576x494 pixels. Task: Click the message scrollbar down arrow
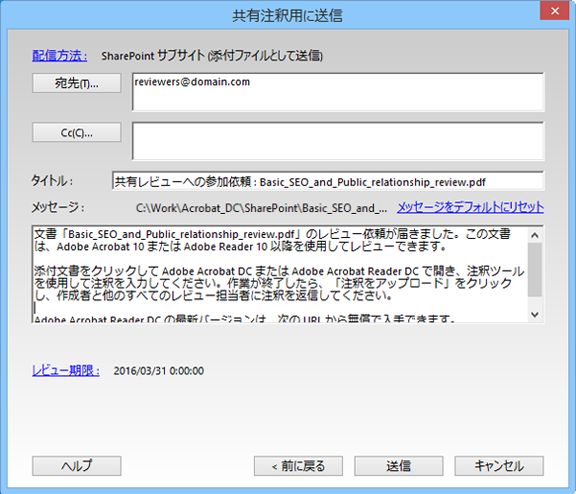click(535, 314)
